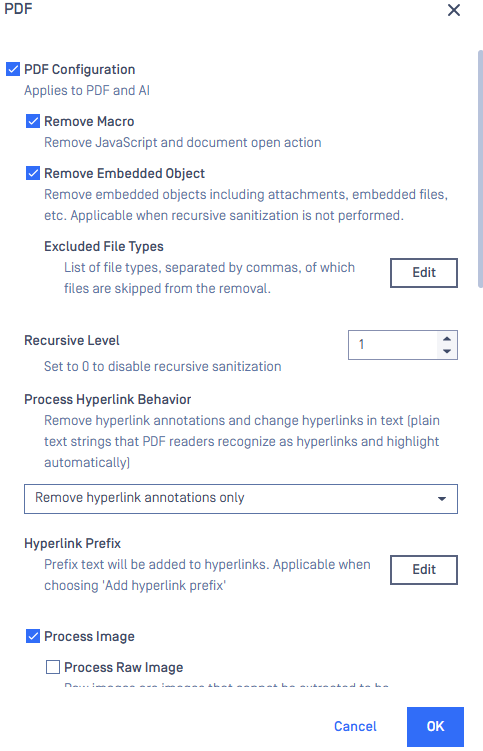
Task: Click the 'Process Raw Image' label text
Action: click(x=124, y=667)
